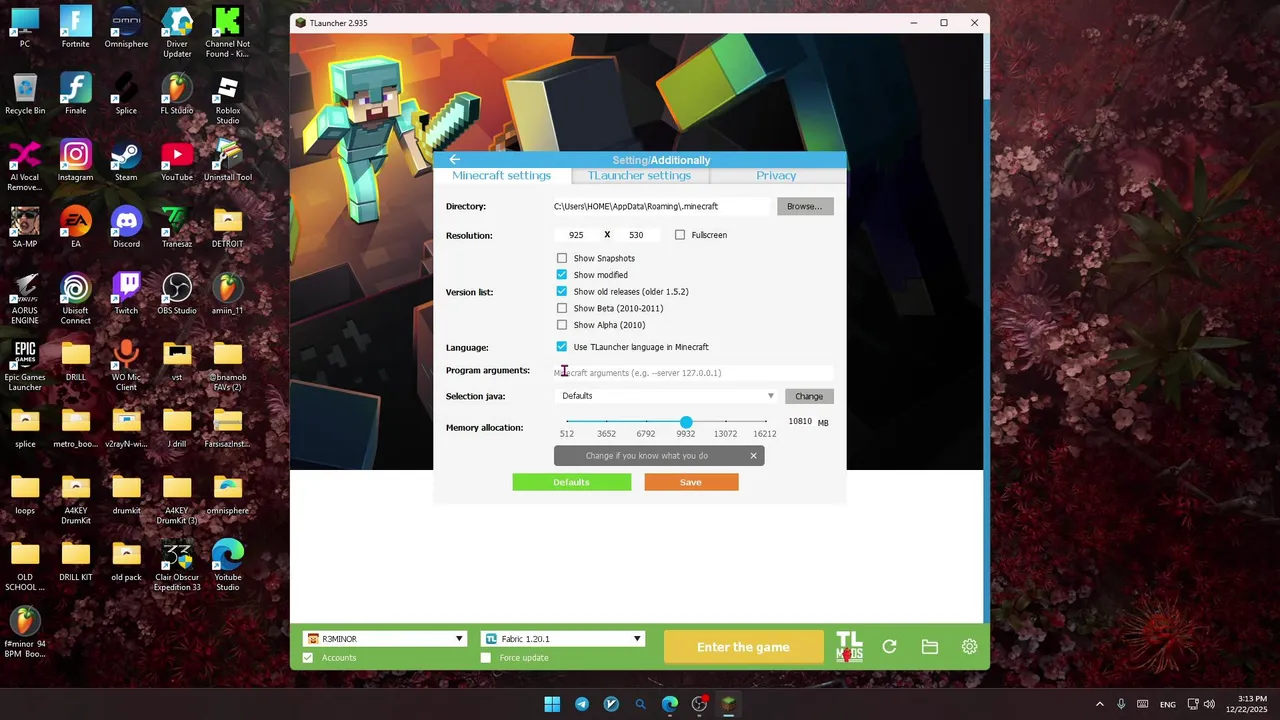This screenshot has height=720, width=1280.
Task: Enable Show Alpha (2010) checkbox
Action: (x=561, y=325)
